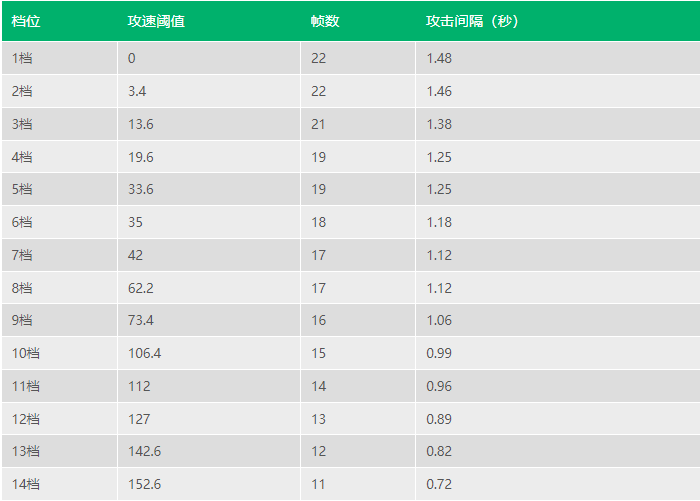Image resolution: width=700 pixels, height=501 pixels.
Task: Click the 62.2 threshold cell
Action: coord(209,288)
